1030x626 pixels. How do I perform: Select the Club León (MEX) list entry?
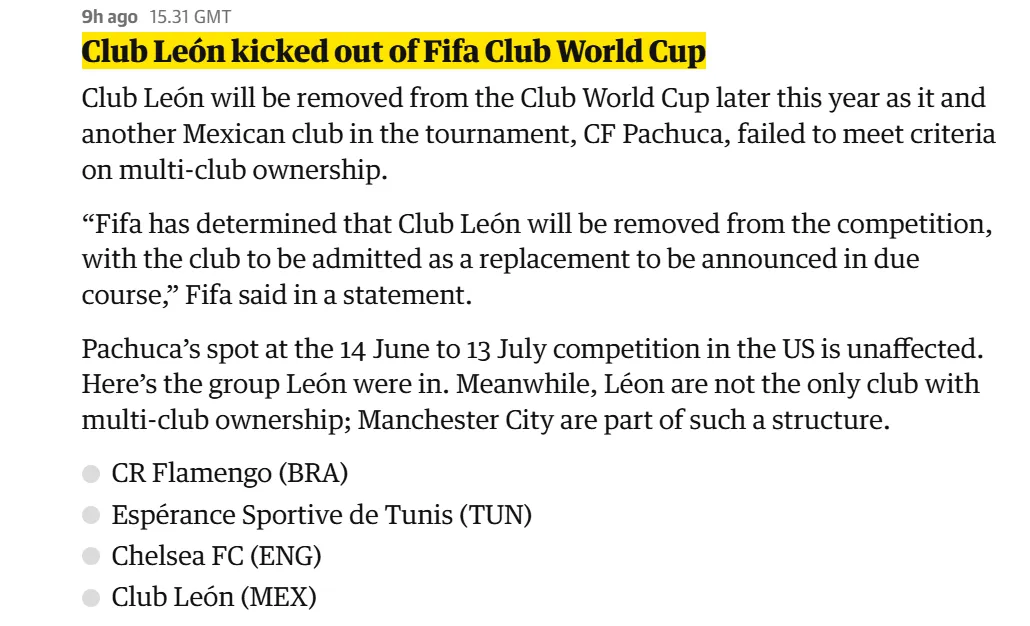click(214, 599)
